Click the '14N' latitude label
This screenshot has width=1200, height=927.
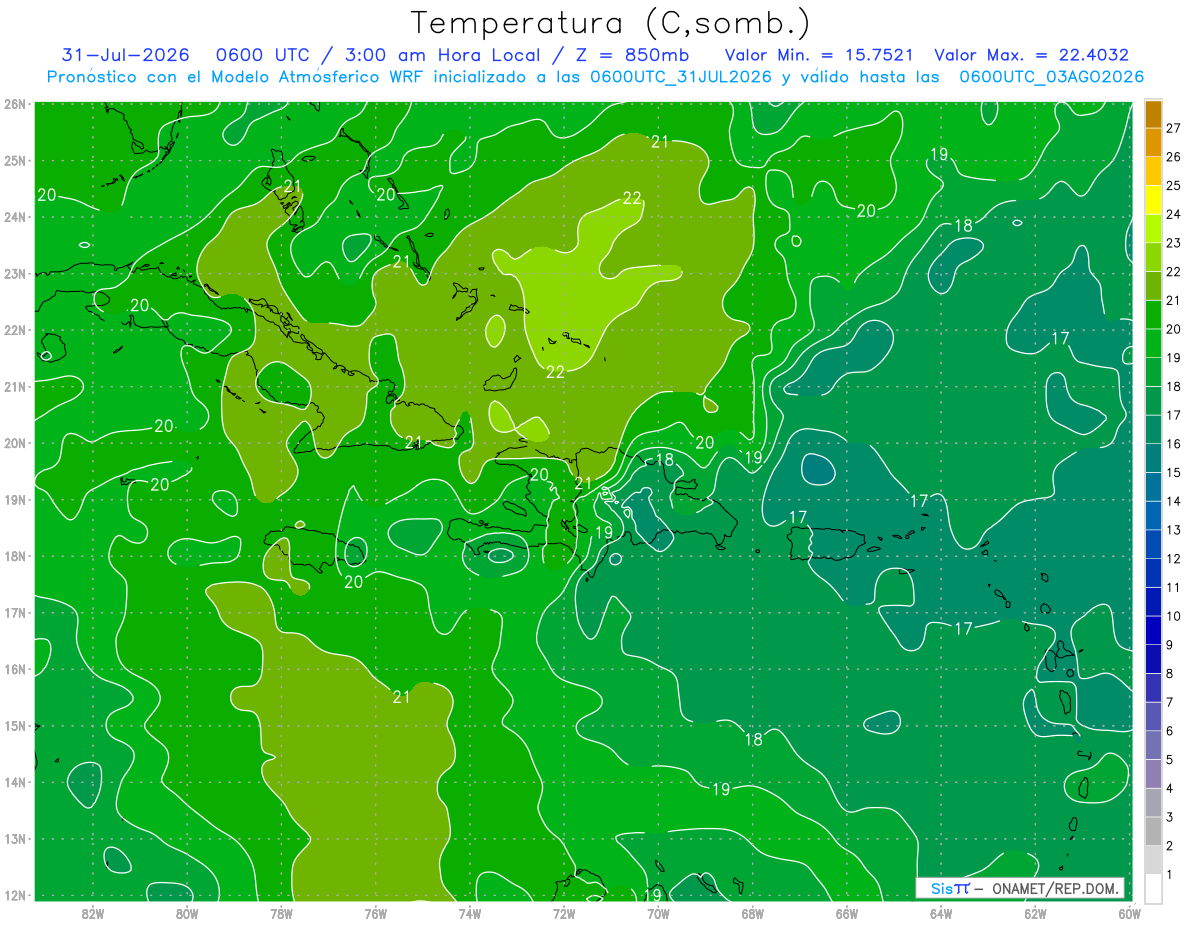coord(15,782)
